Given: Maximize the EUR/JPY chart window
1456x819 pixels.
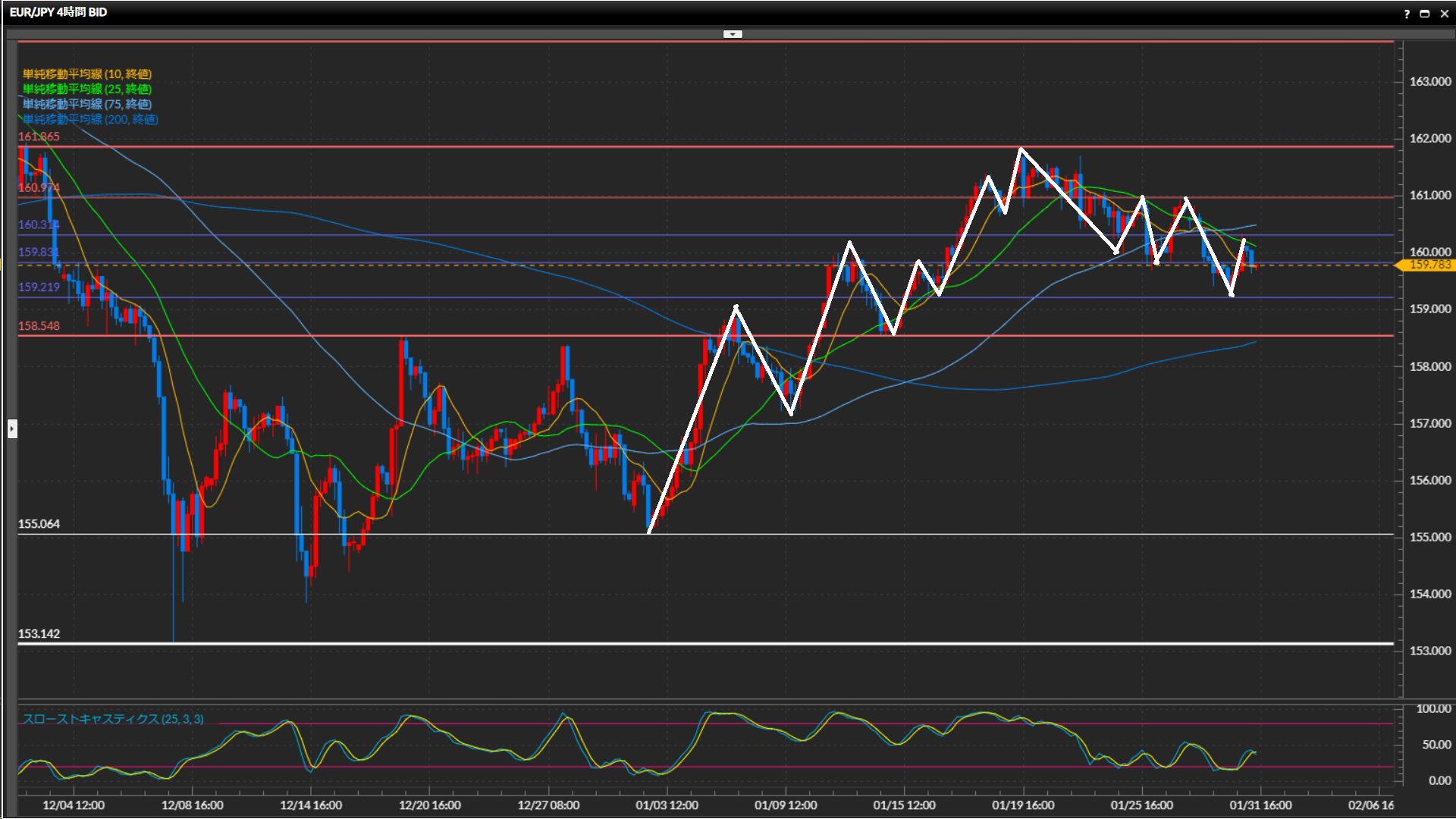Looking at the screenshot, I should coord(1425,14).
